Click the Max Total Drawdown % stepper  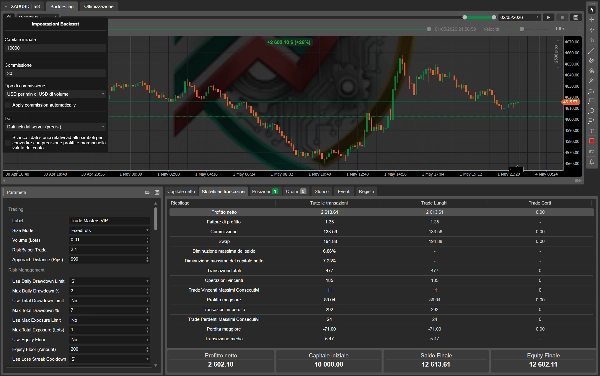click(x=147, y=311)
